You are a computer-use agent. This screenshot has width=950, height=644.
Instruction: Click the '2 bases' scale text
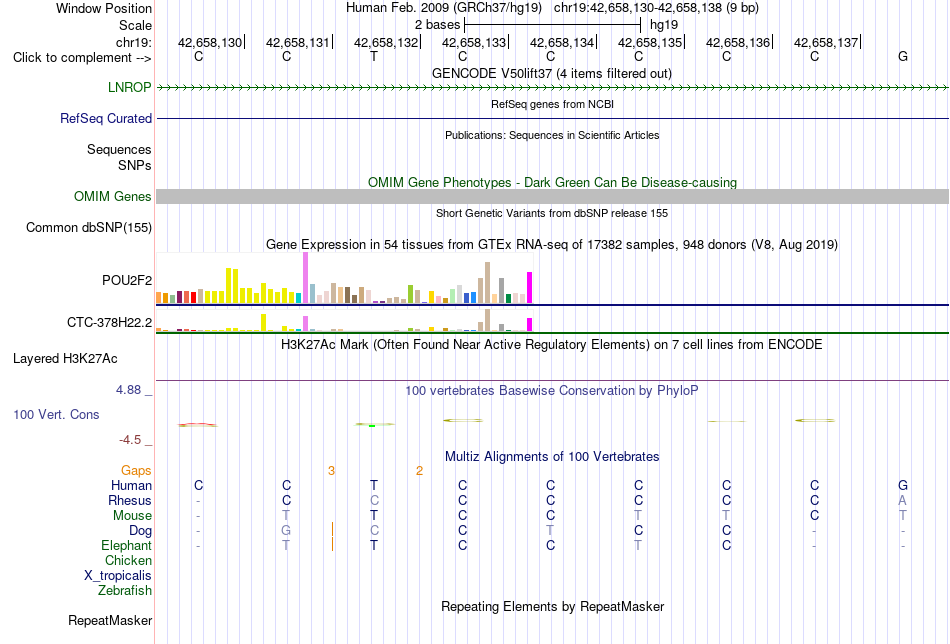point(437,25)
